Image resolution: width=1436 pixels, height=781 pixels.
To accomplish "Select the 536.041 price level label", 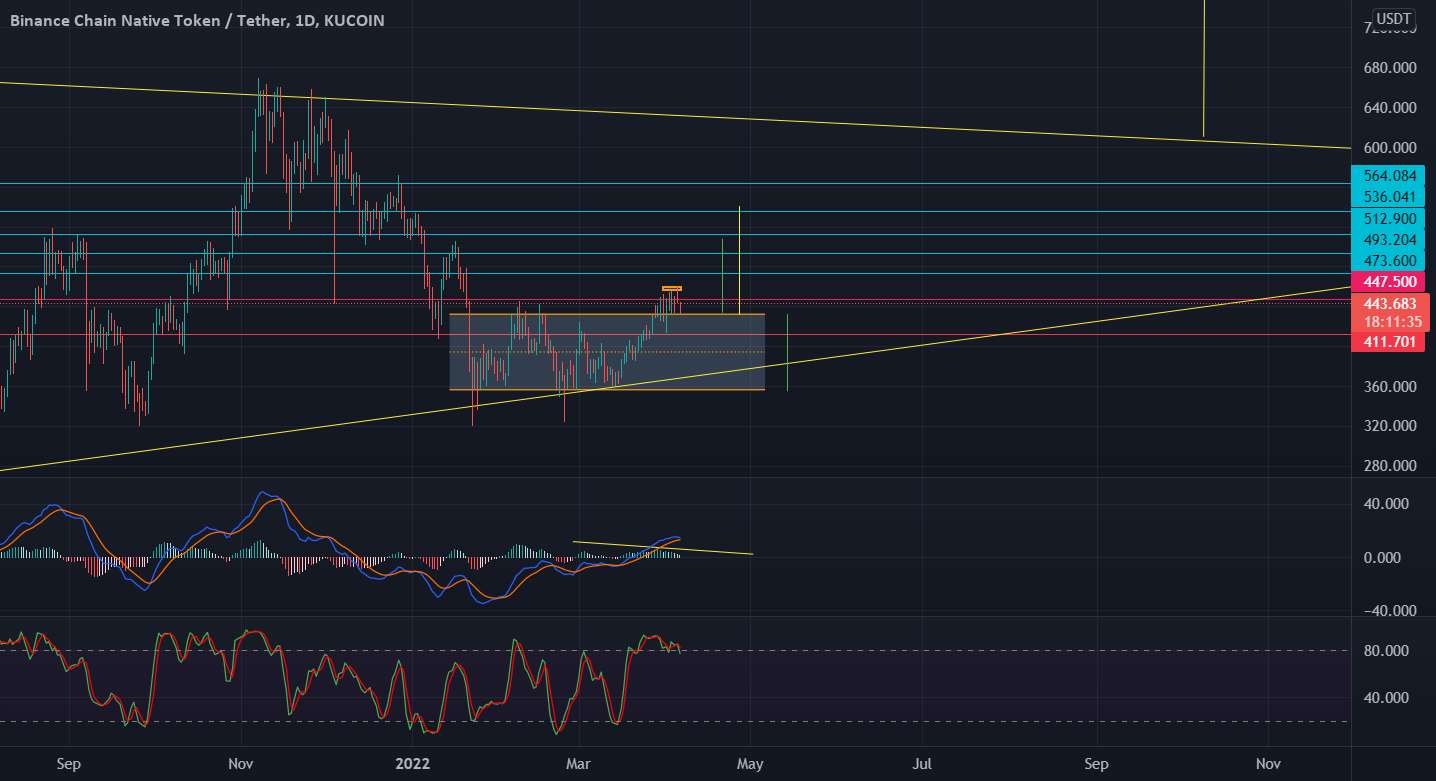I will coord(1390,197).
